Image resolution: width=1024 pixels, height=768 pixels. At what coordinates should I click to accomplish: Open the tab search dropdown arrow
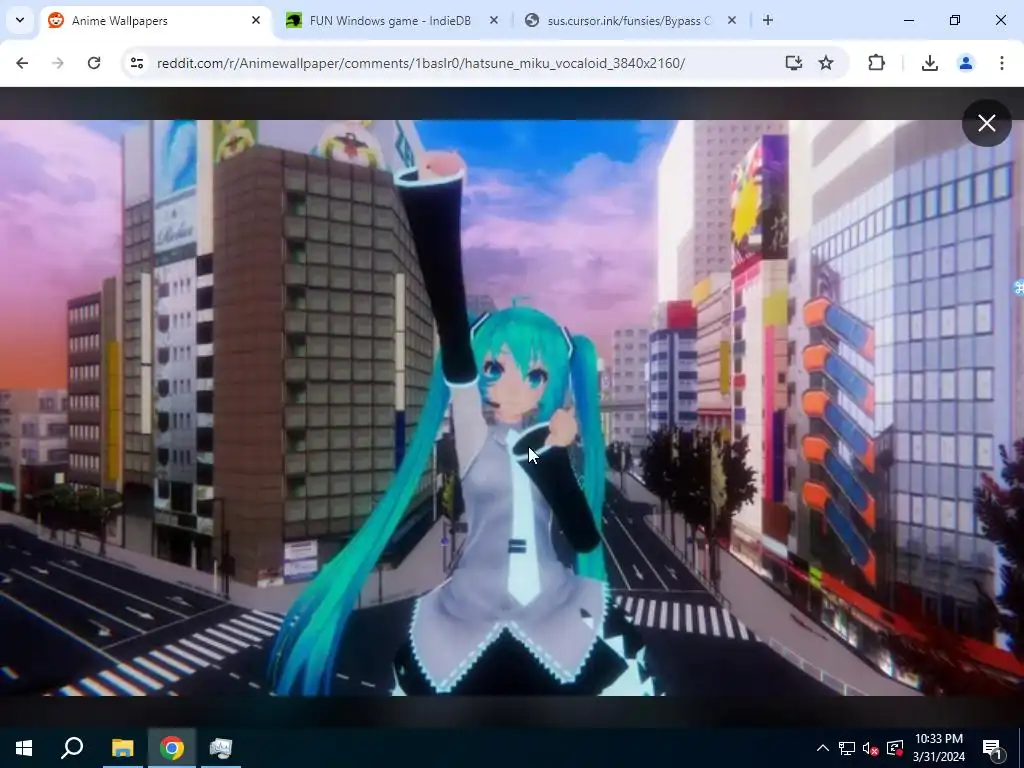[20, 20]
